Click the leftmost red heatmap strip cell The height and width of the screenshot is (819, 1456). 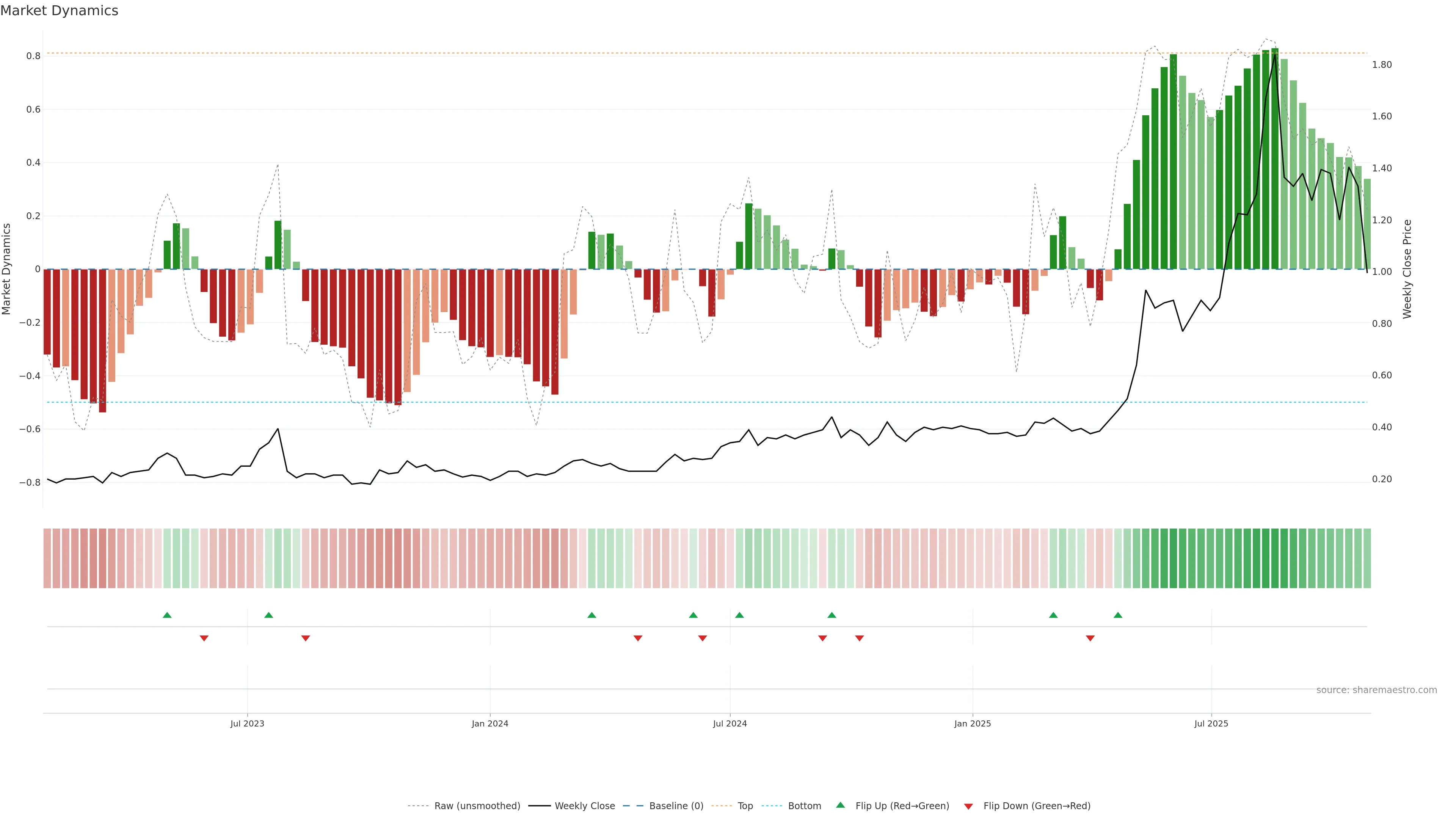click(x=47, y=559)
